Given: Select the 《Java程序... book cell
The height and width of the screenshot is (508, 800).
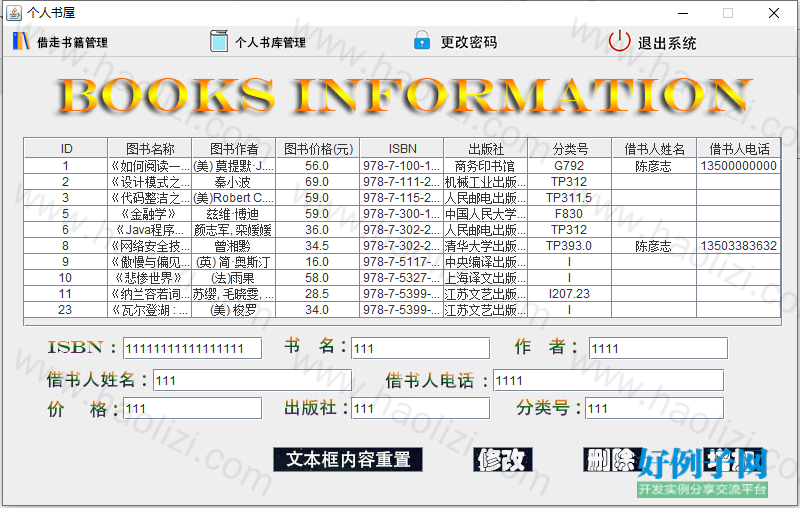Looking at the screenshot, I should click(149, 230).
